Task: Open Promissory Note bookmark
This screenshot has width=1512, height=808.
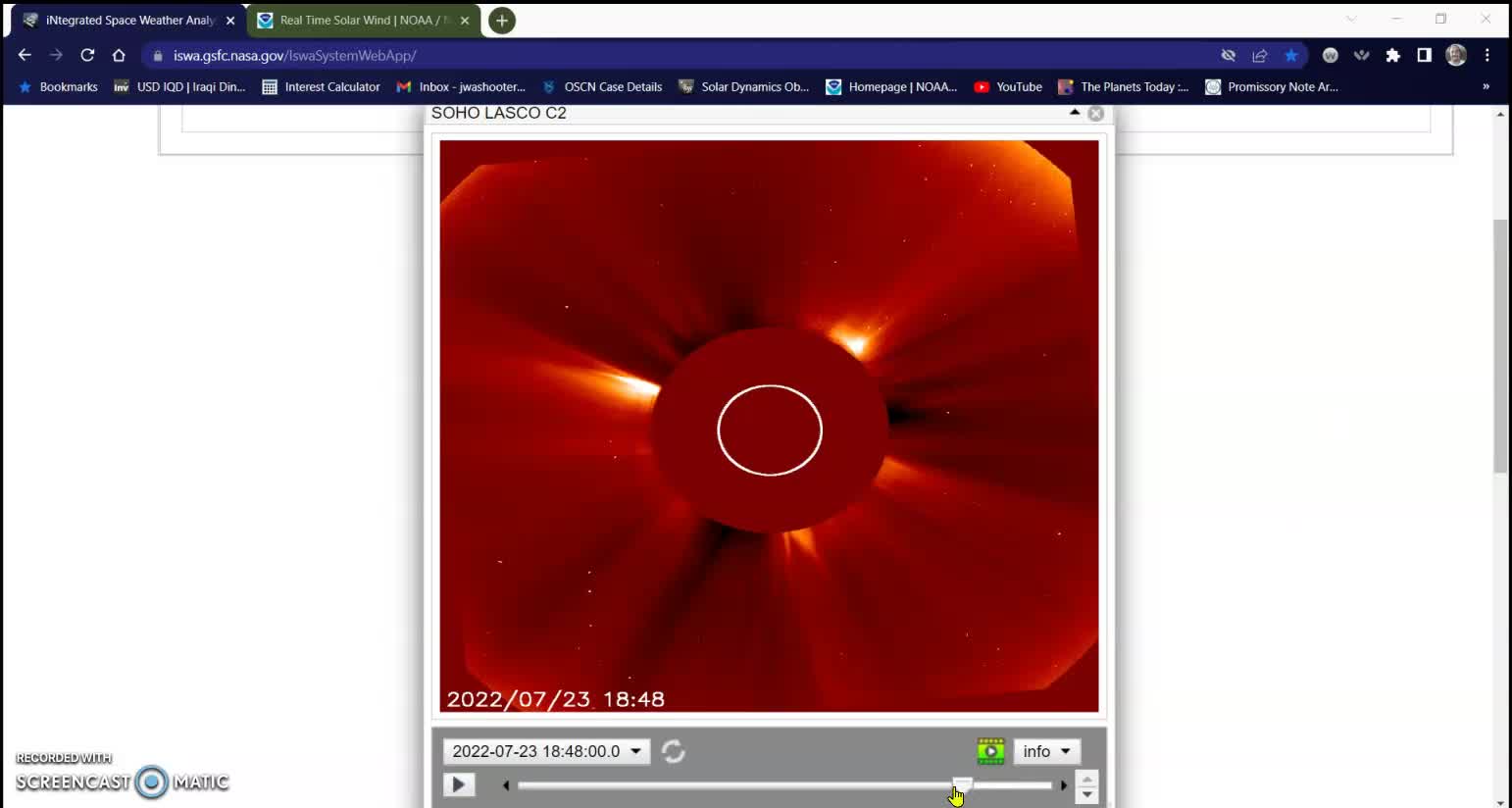Action: 1272,86
